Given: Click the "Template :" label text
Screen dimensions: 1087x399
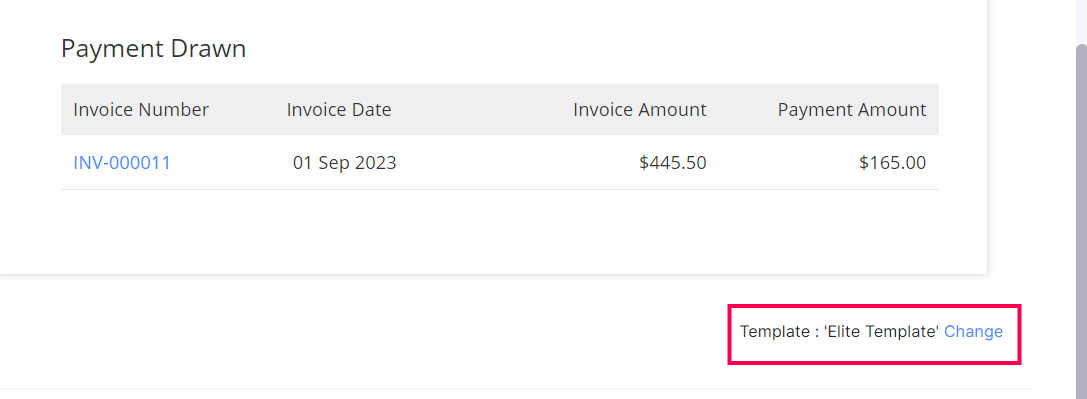Looking at the screenshot, I should click(x=779, y=332).
